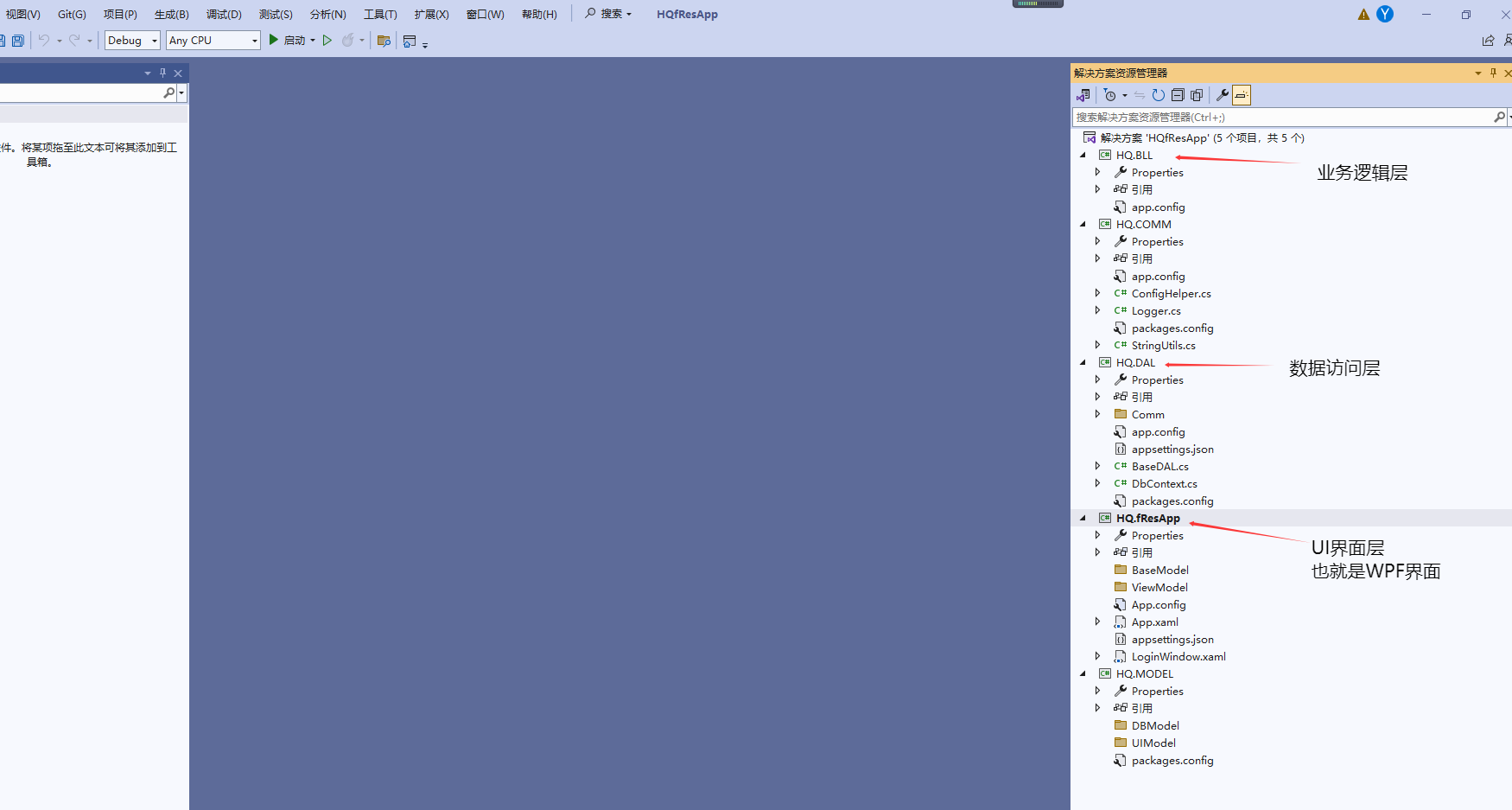Select the solution 'HQfResApp' root node

pos(1202,138)
